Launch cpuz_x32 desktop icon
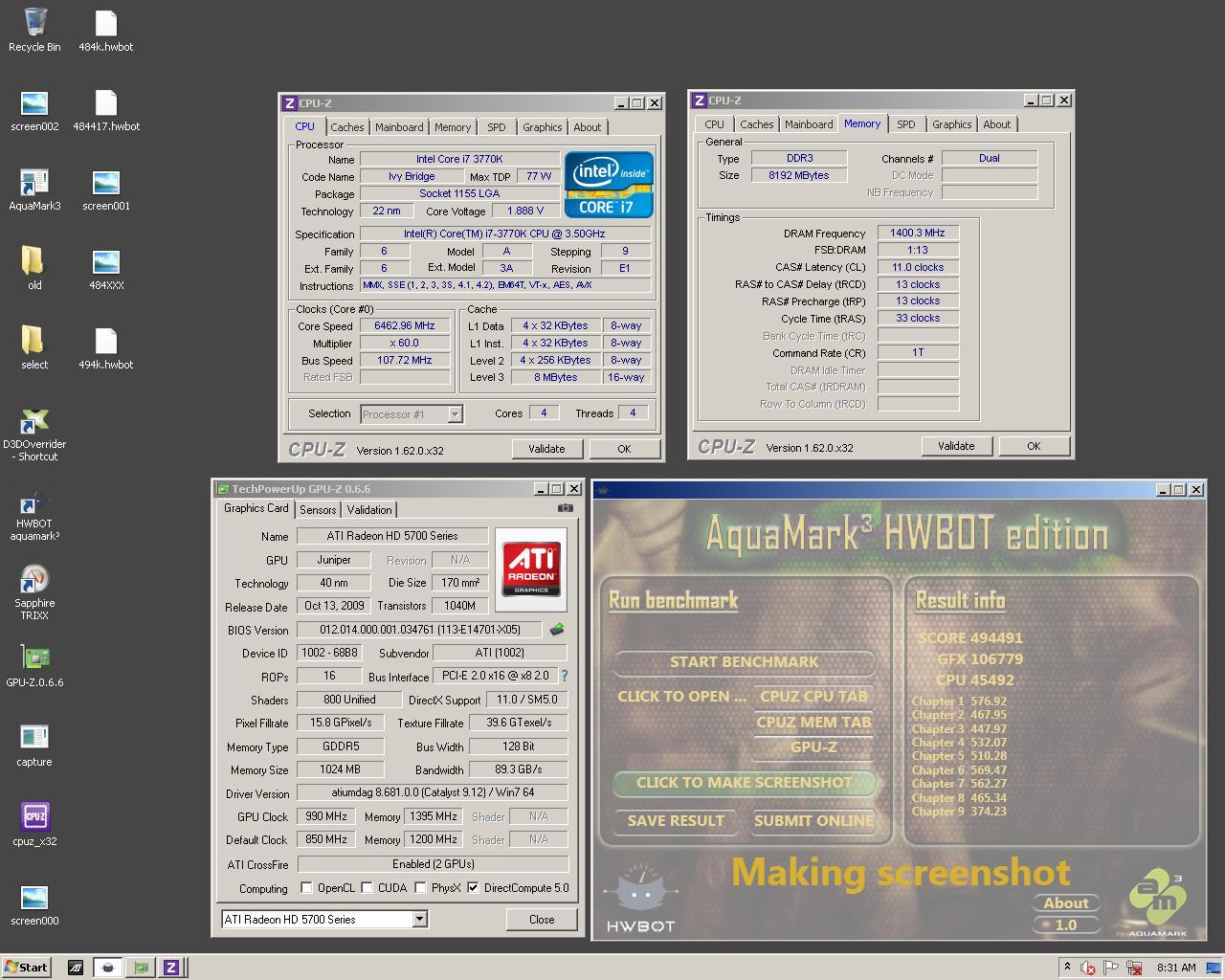The width and height of the screenshot is (1225, 980). pos(34,825)
